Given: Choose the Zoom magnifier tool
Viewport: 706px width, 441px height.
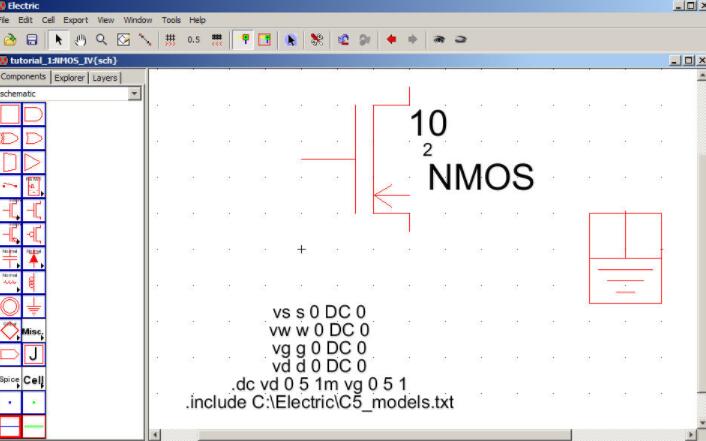Looking at the screenshot, I should [101, 40].
